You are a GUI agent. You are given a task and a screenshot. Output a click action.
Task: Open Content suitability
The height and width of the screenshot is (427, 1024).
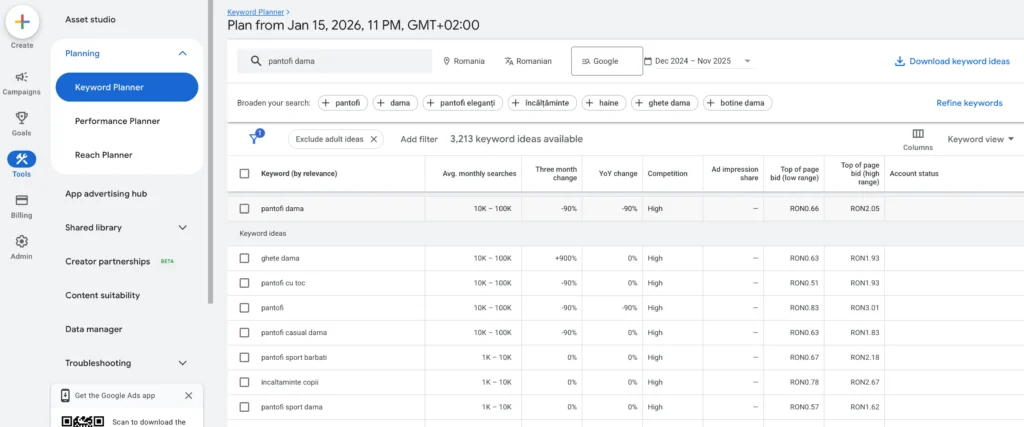[x=103, y=295]
